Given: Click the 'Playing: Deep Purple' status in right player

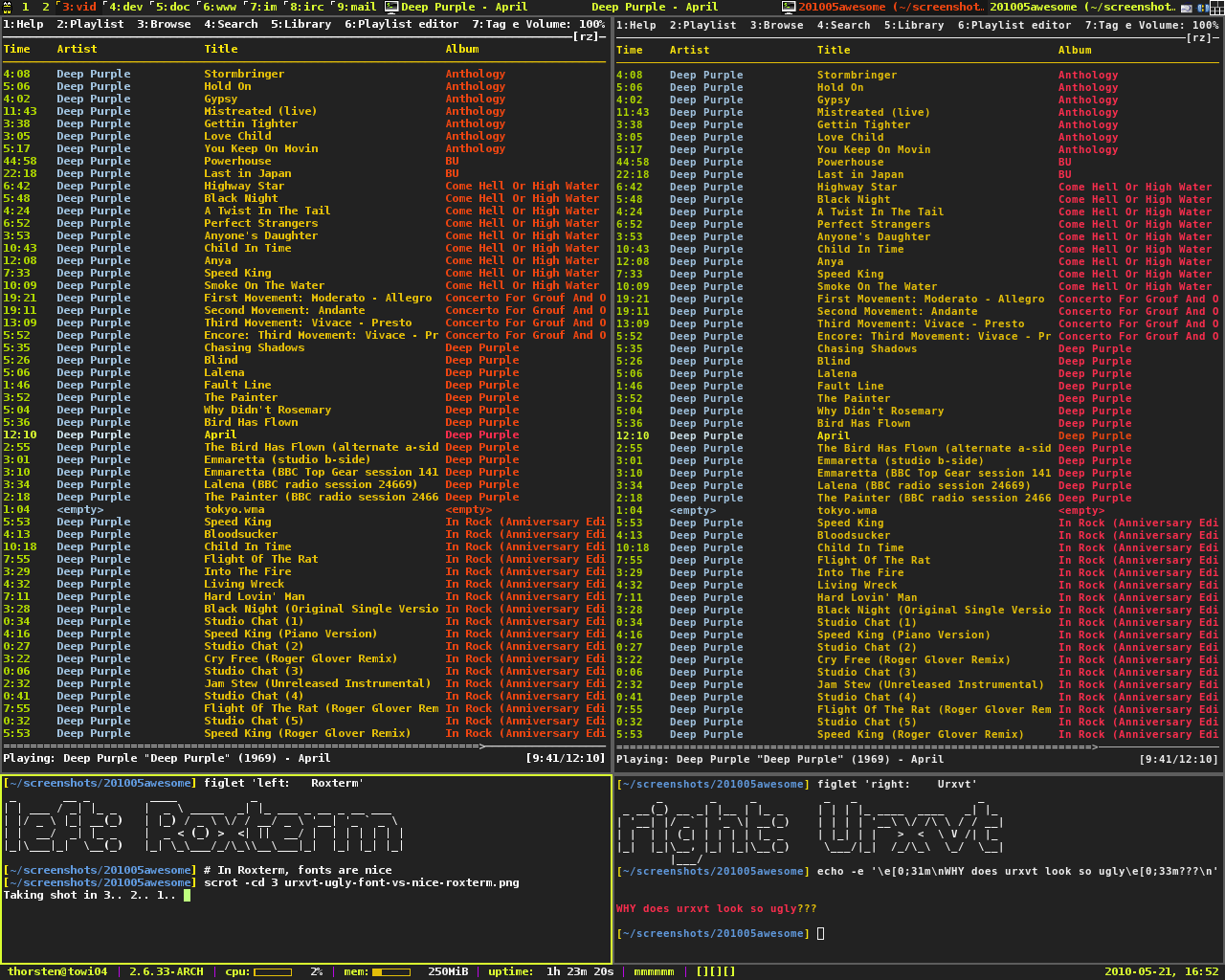Looking at the screenshot, I should [780, 759].
